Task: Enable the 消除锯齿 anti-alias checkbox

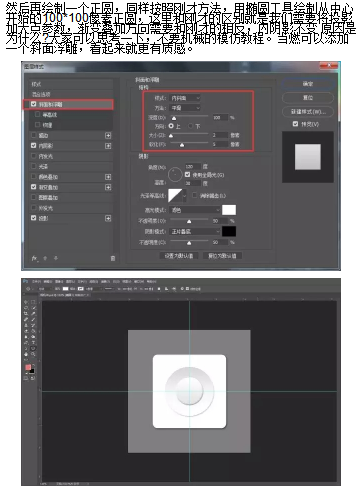Action: coord(195,195)
